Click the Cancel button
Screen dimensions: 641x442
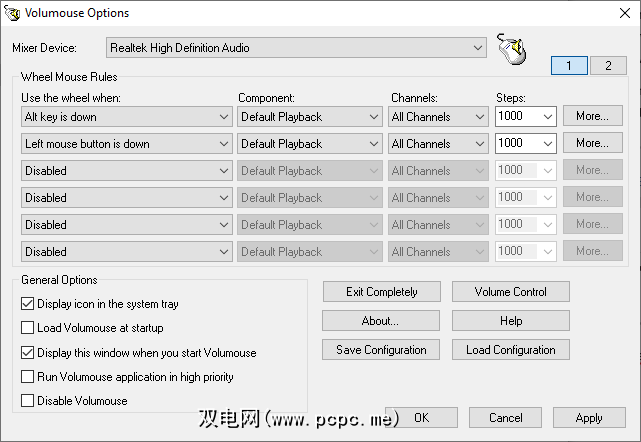506,418
